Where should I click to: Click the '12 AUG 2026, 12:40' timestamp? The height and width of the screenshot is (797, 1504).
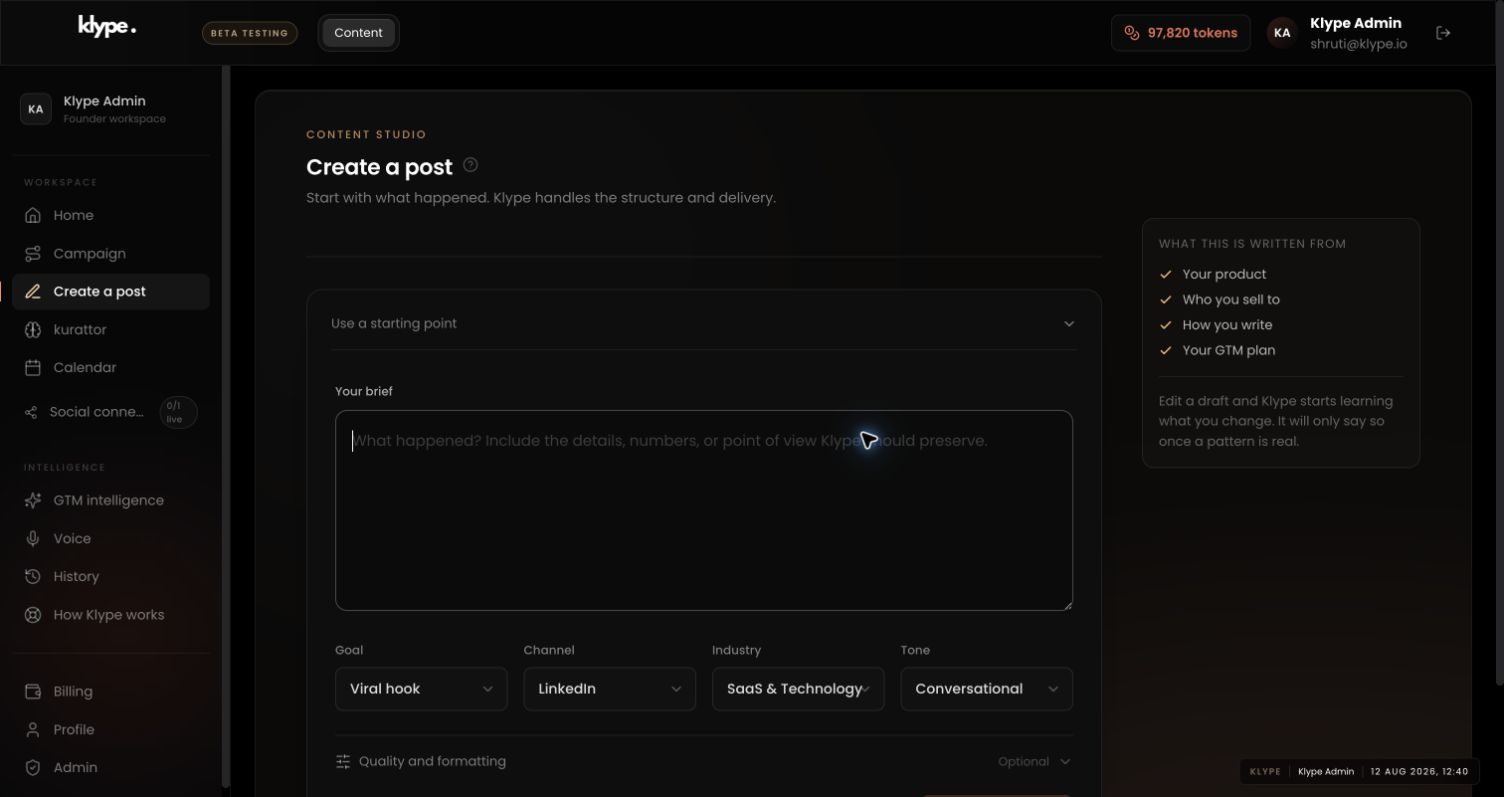pos(1419,772)
